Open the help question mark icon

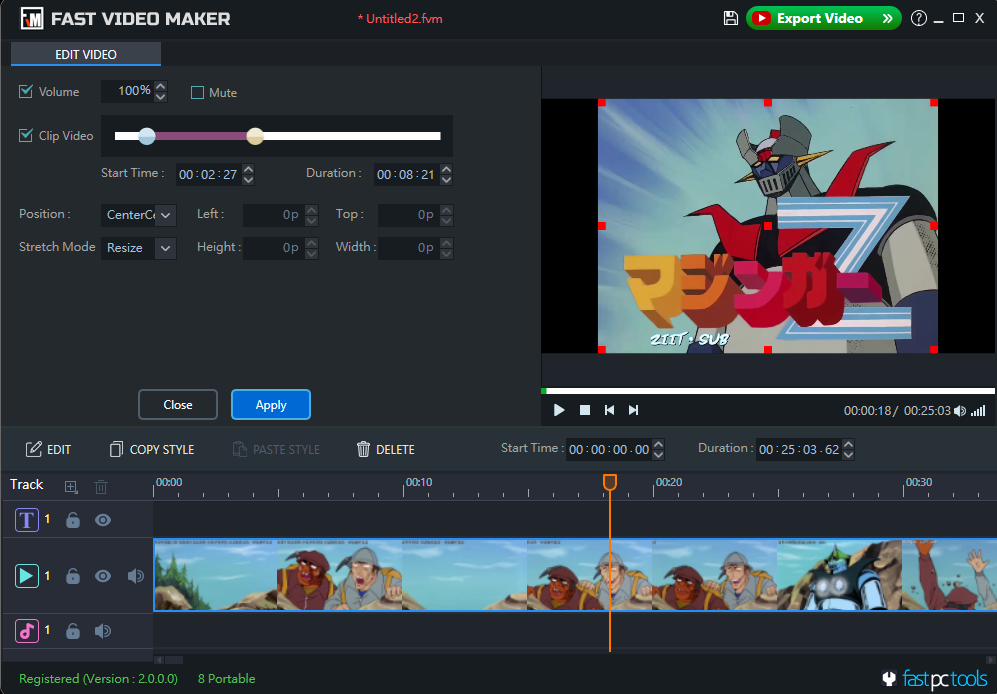pyautogui.click(x=918, y=18)
